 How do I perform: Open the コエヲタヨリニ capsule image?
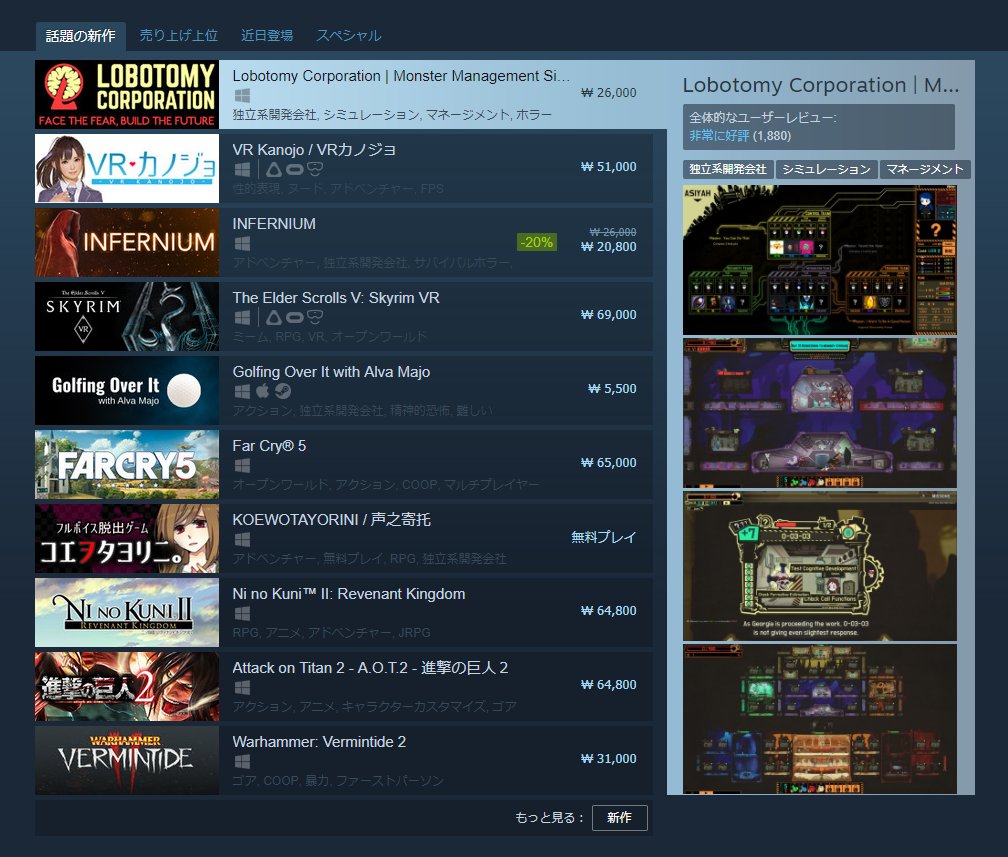tap(127, 538)
